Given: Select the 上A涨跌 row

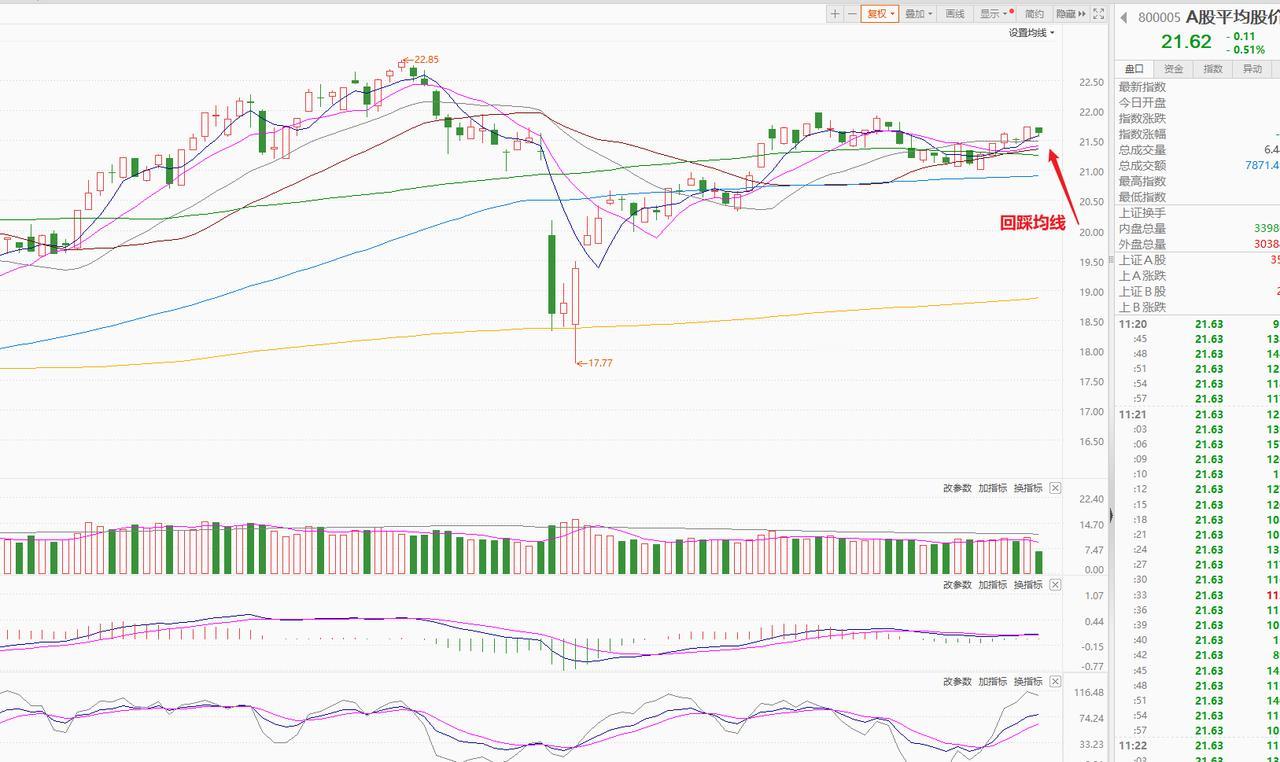Looking at the screenshot, I should (1197, 276).
